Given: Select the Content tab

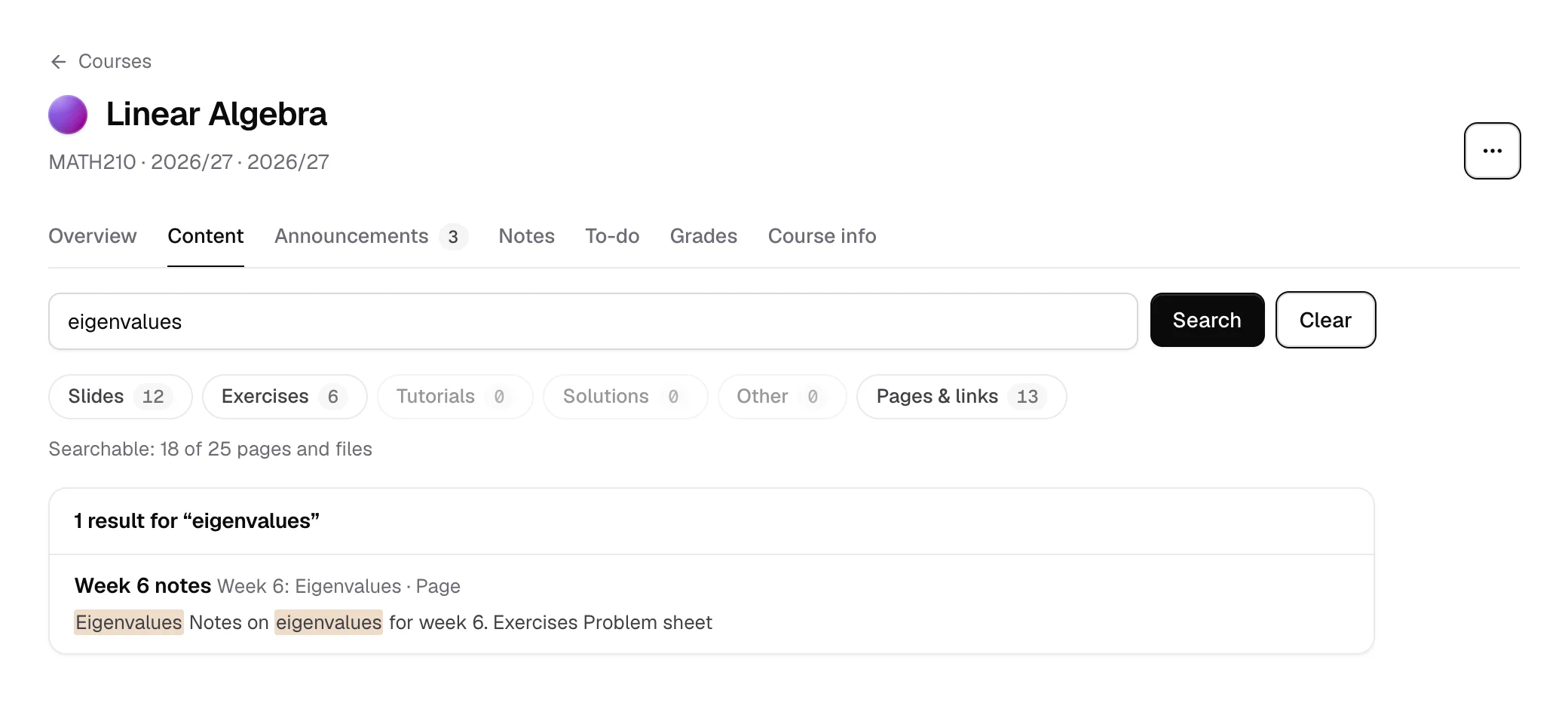Looking at the screenshot, I should click(x=206, y=236).
